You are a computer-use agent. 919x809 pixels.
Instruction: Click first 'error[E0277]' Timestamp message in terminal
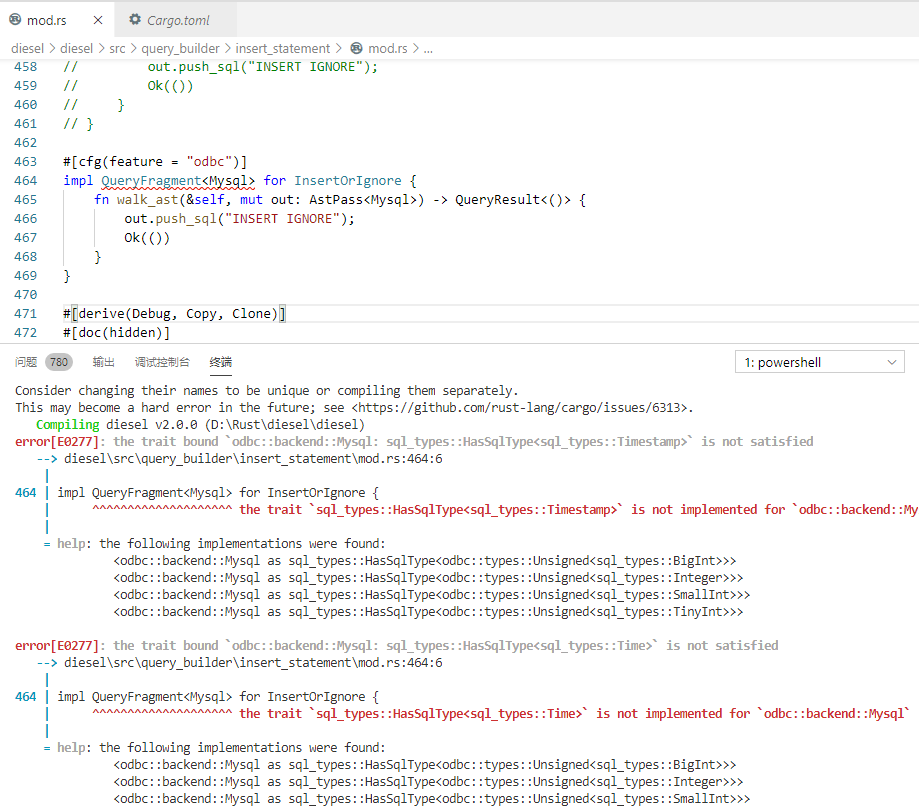(x=414, y=441)
